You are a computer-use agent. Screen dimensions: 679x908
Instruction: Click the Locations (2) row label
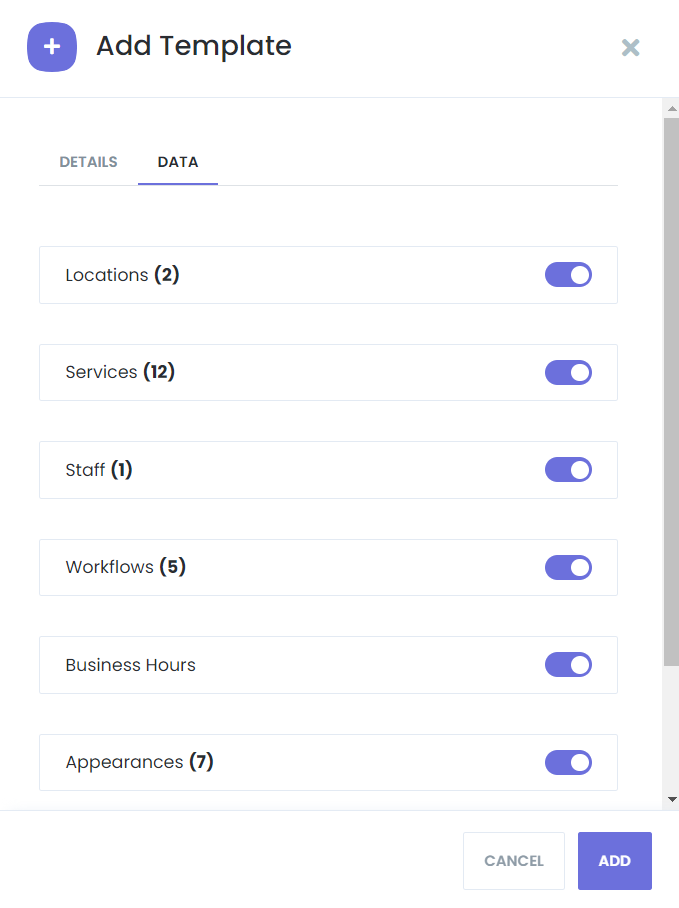tap(122, 275)
